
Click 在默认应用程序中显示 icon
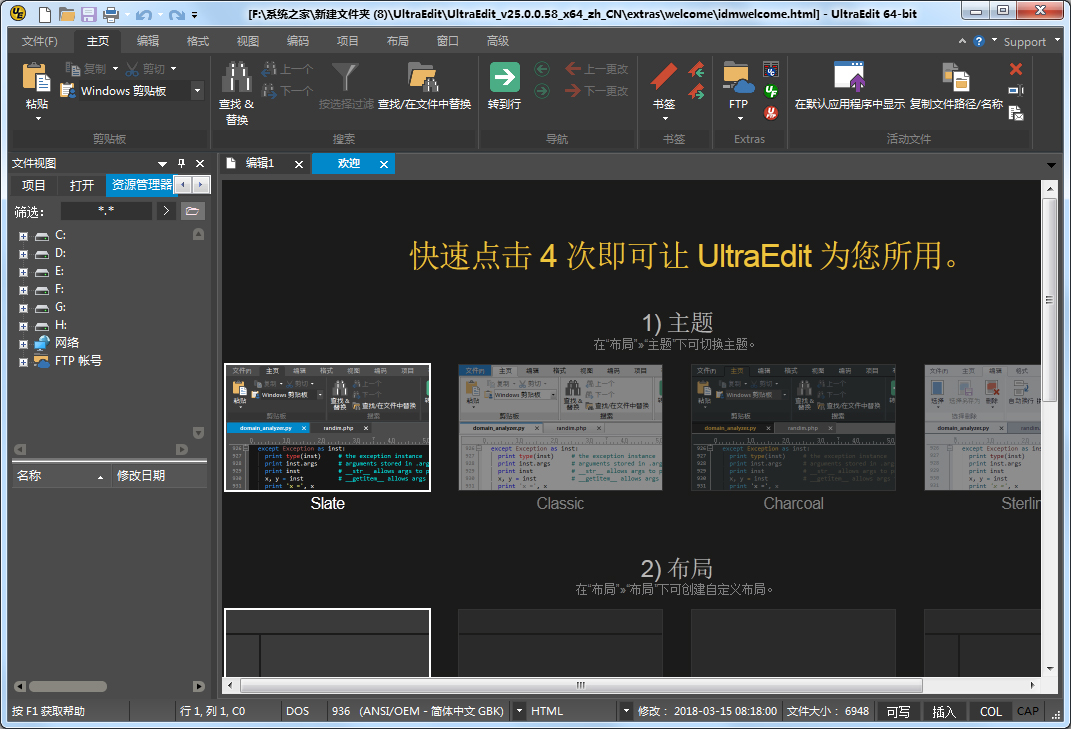click(x=850, y=76)
